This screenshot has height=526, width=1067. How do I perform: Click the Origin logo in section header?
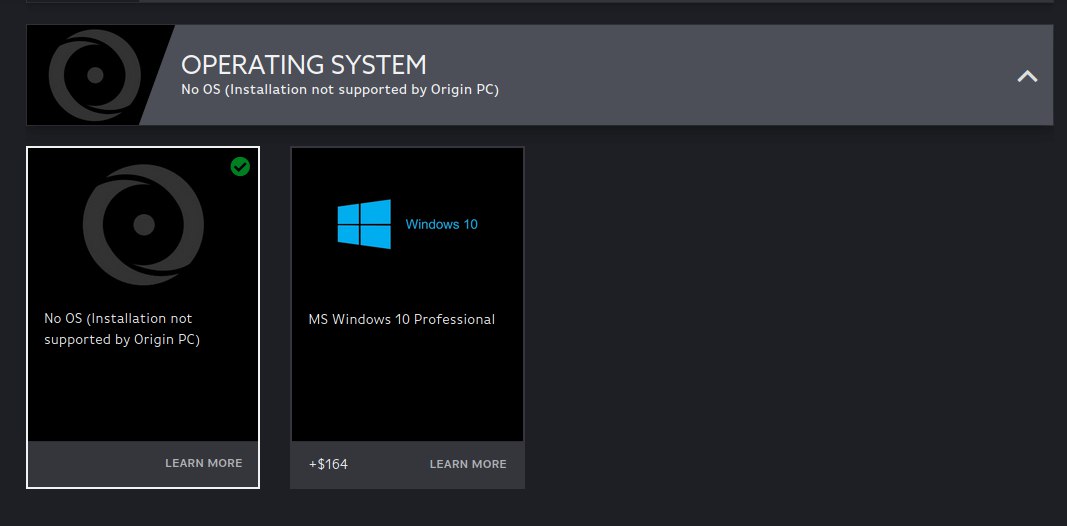95,75
